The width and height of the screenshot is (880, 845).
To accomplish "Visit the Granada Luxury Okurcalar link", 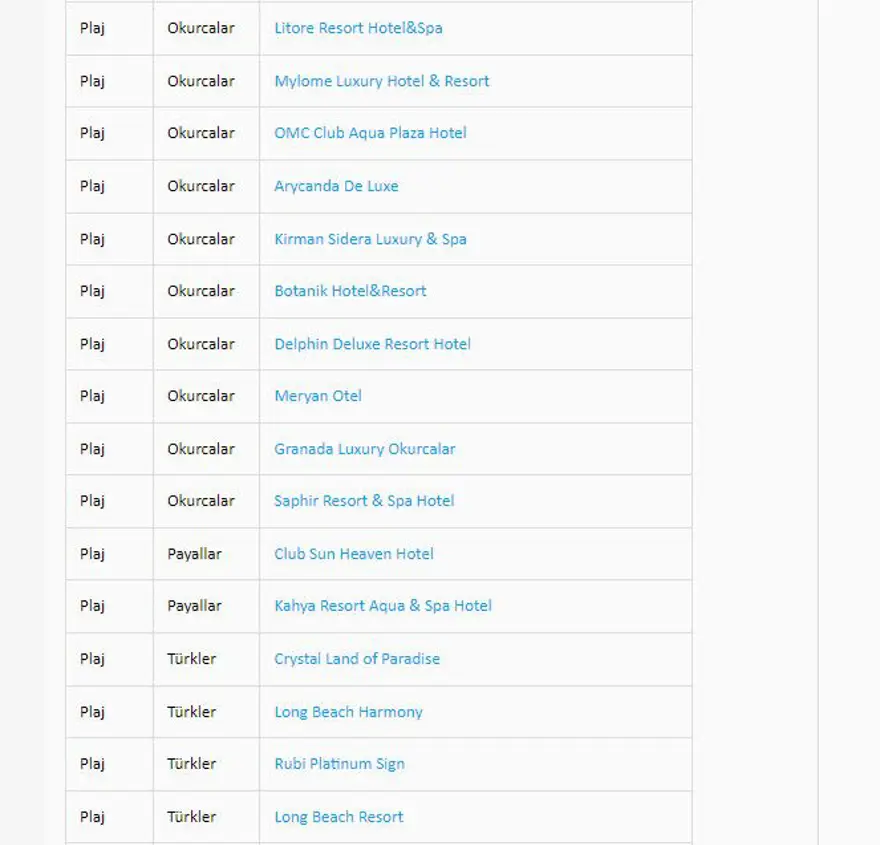I will [364, 449].
